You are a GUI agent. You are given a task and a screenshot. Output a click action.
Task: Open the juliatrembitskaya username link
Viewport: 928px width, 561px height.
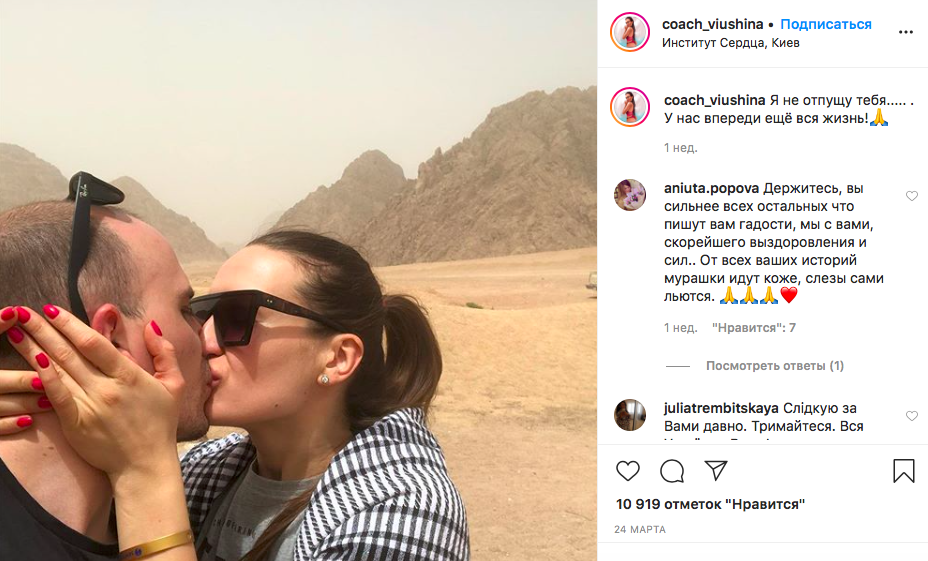coord(721,408)
